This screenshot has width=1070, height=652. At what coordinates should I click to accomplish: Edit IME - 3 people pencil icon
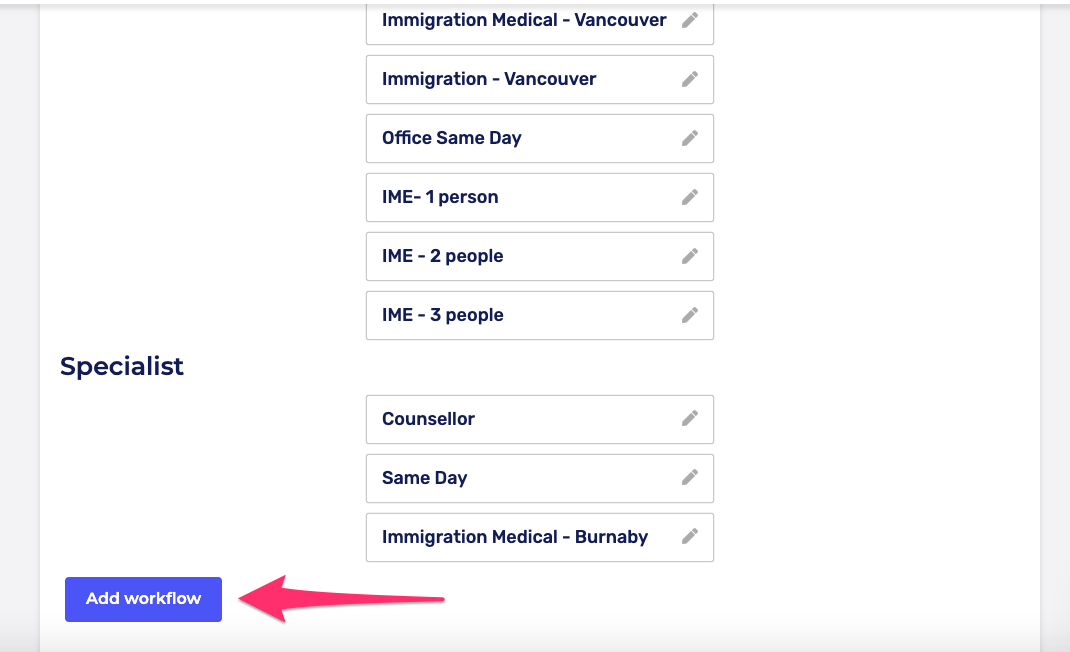[x=690, y=315]
